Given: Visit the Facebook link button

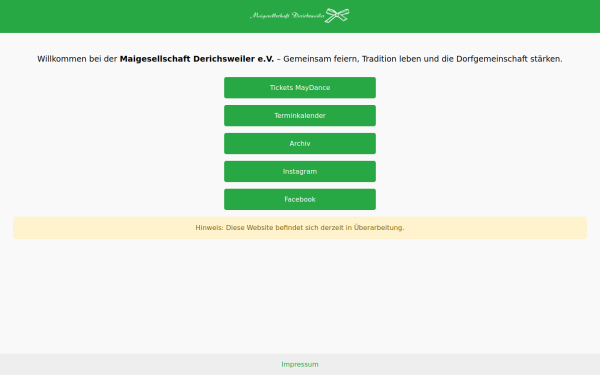Looking at the screenshot, I should tap(300, 199).
